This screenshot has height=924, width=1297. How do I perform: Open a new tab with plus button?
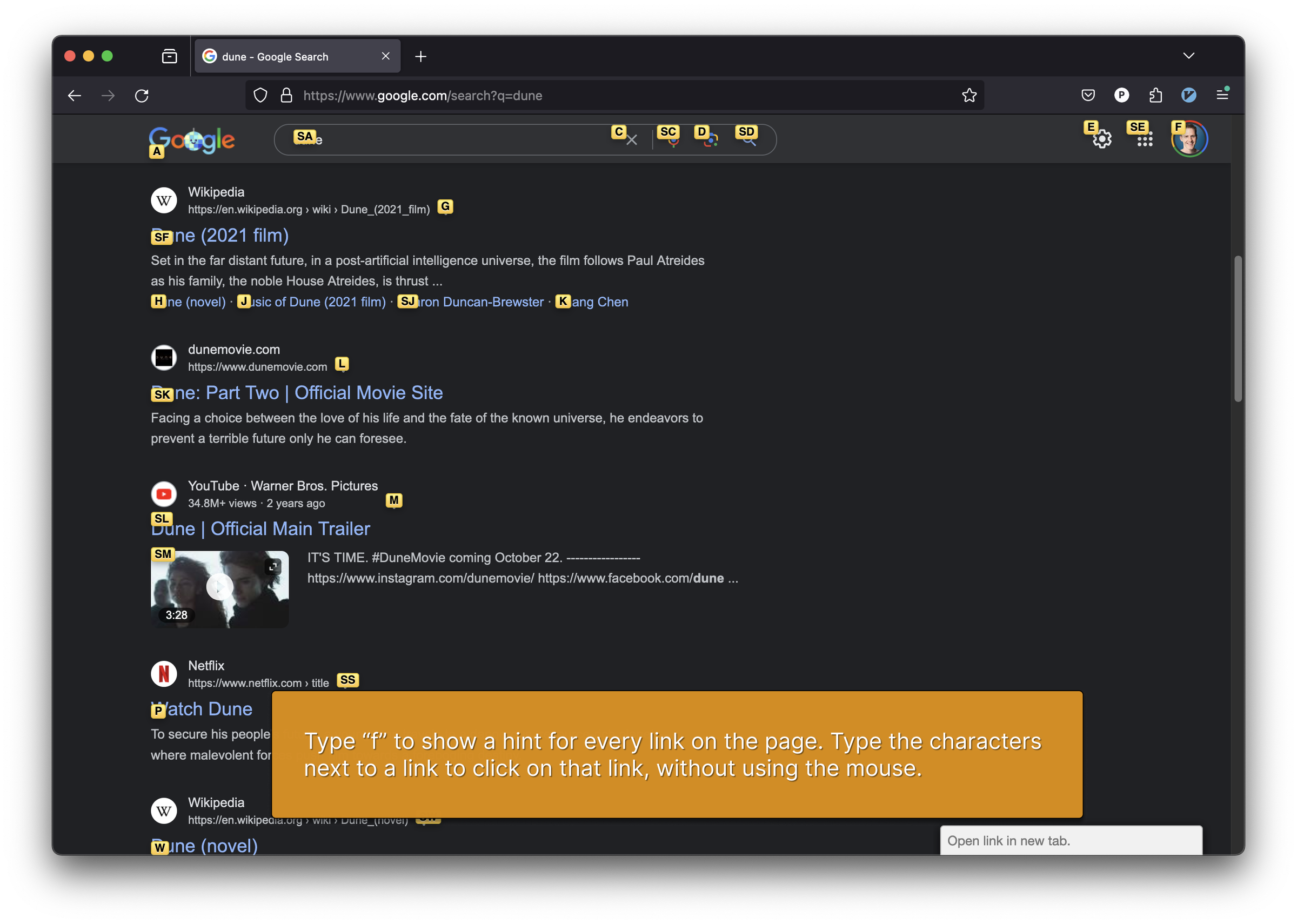coord(420,56)
